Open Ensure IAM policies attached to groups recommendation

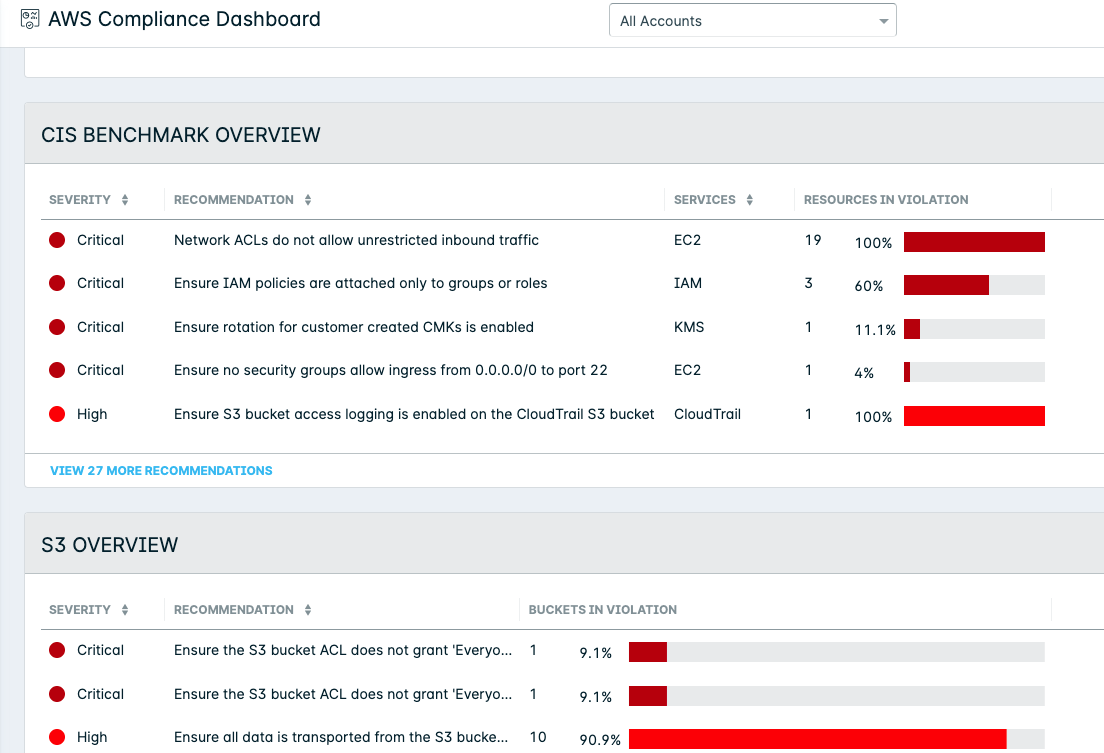click(360, 283)
